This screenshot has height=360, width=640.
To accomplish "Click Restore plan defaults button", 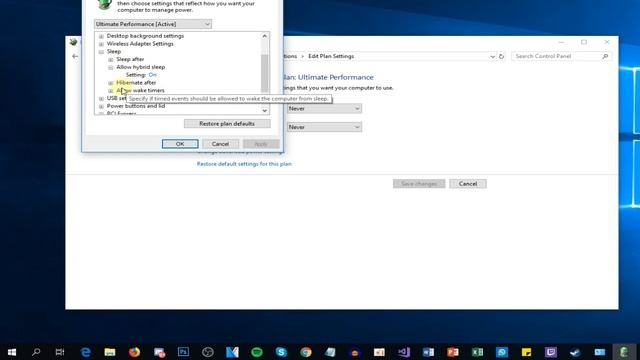I will point(227,123).
